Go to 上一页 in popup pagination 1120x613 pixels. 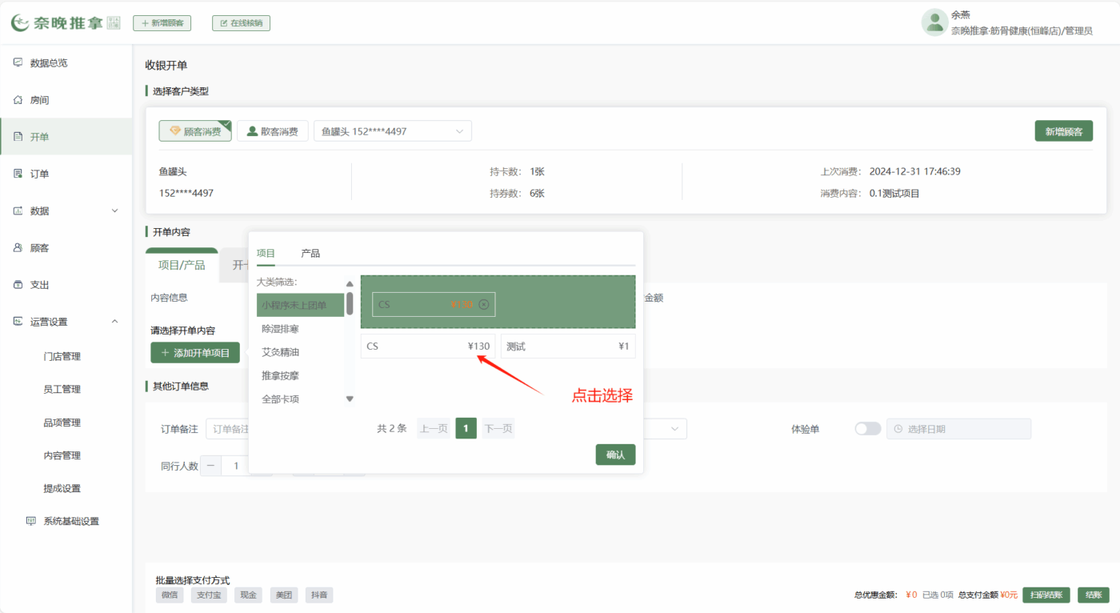[x=434, y=429]
